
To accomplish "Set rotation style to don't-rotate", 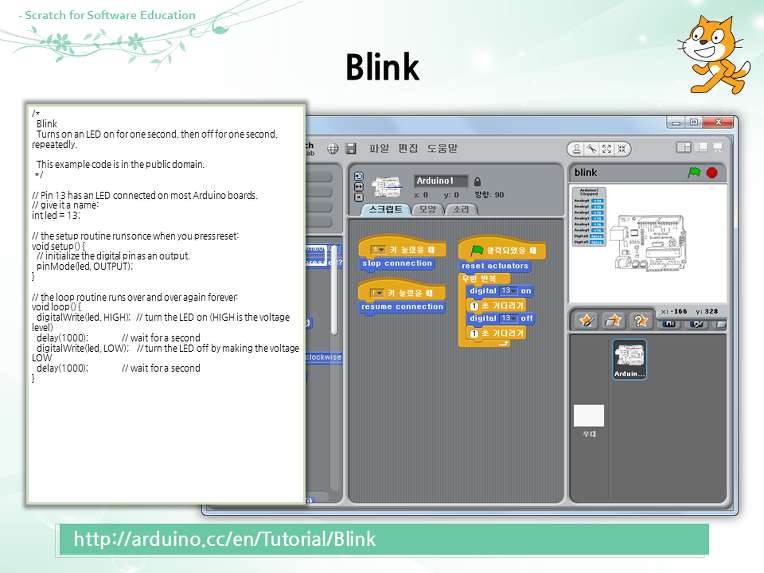I will 359,197.
